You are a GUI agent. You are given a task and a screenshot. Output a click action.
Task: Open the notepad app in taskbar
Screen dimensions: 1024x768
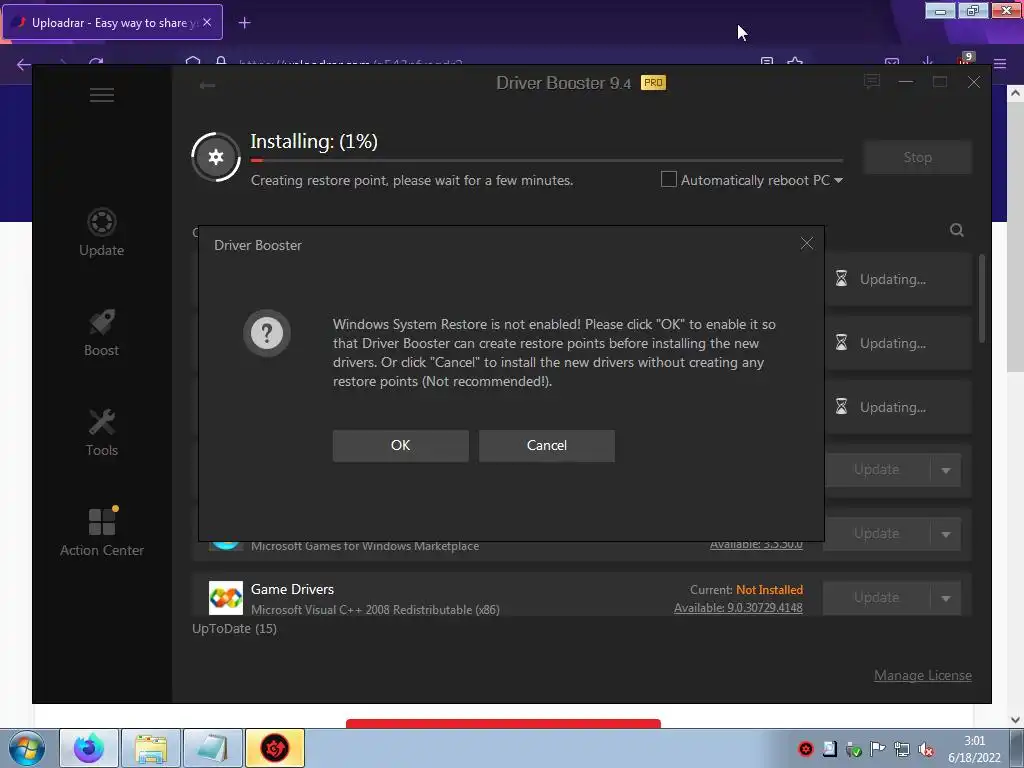pos(213,748)
